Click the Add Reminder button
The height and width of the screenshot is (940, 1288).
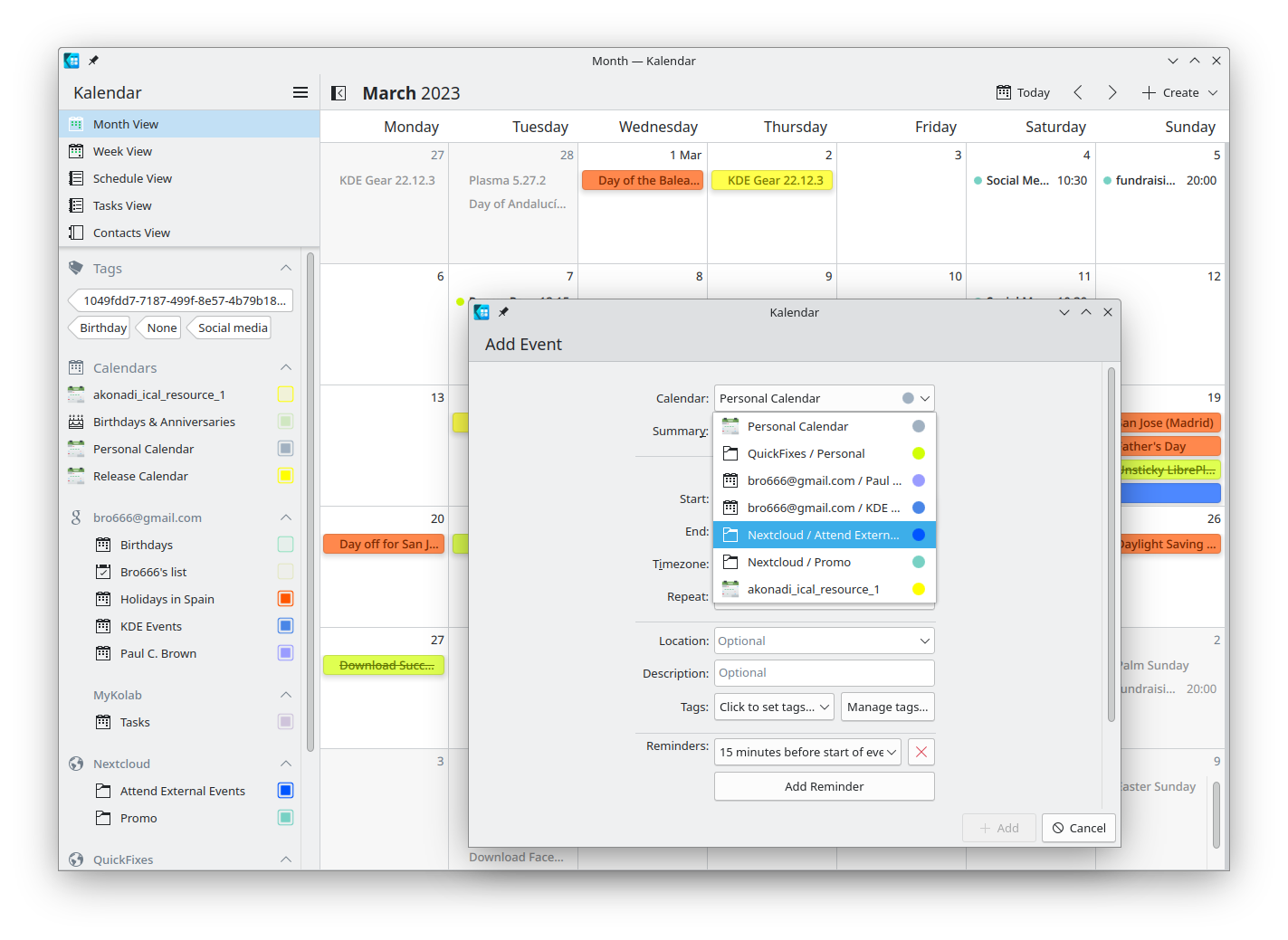tap(824, 786)
